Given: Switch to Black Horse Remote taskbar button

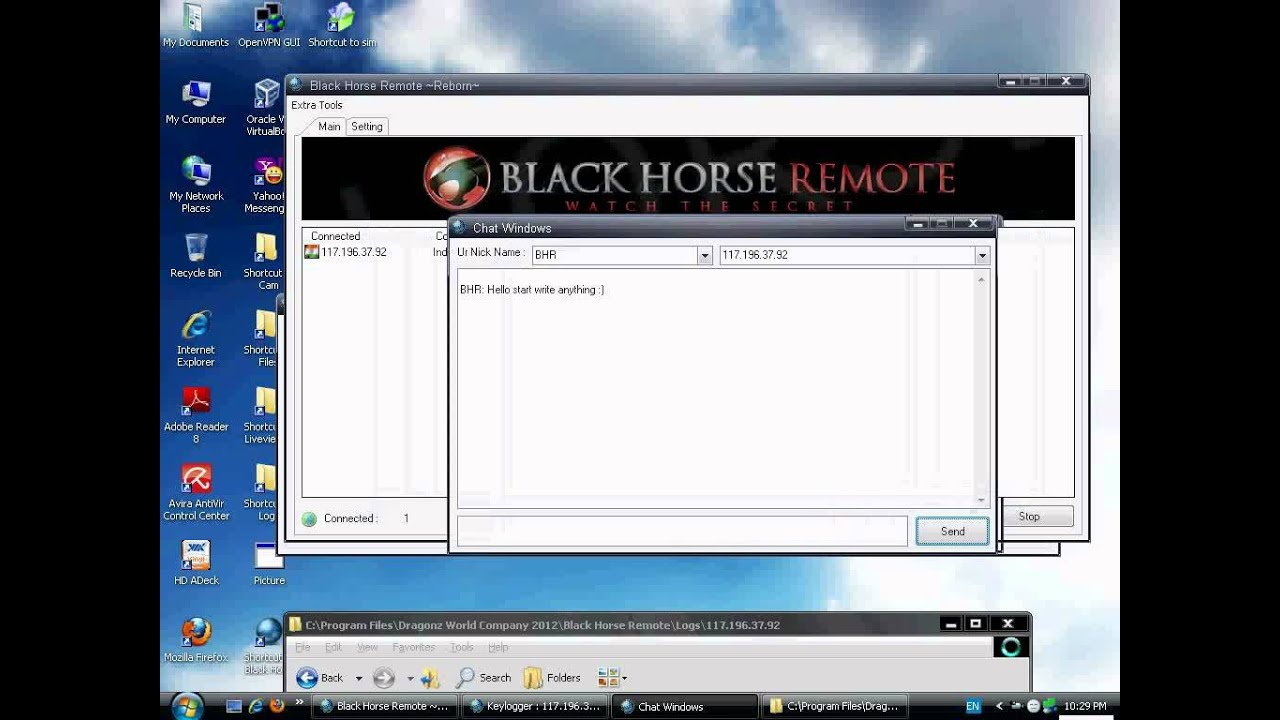Looking at the screenshot, I should pos(385,706).
